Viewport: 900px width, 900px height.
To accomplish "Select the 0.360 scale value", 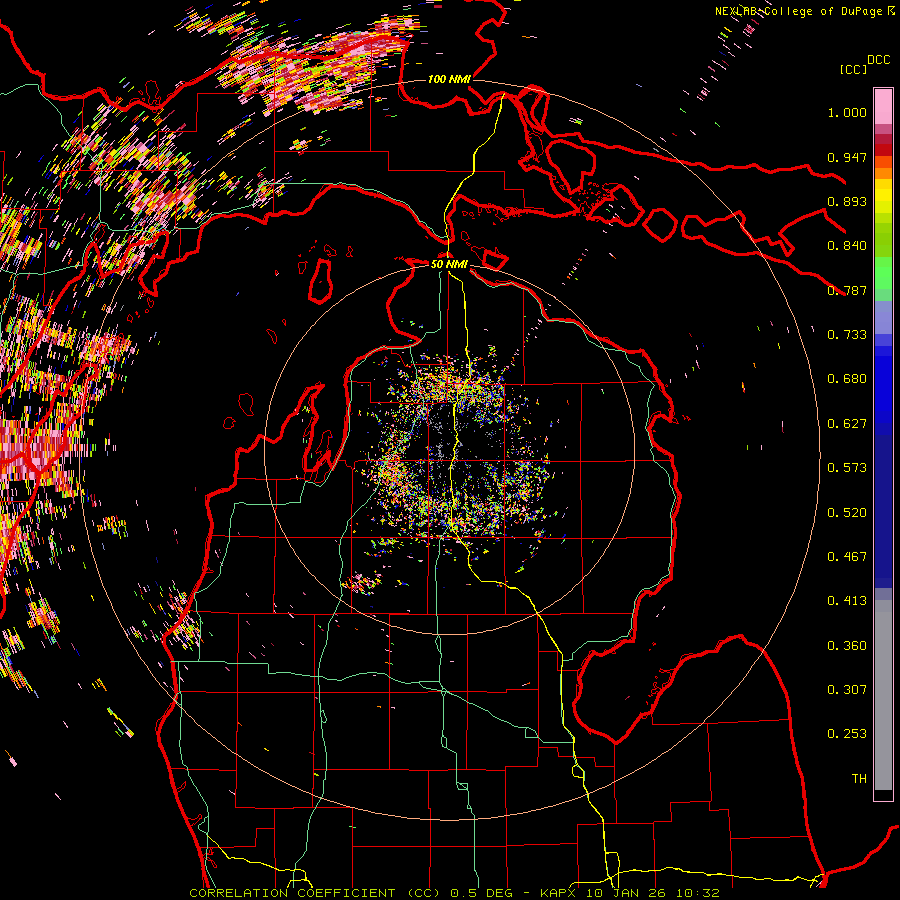I will click(x=847, y=646).
